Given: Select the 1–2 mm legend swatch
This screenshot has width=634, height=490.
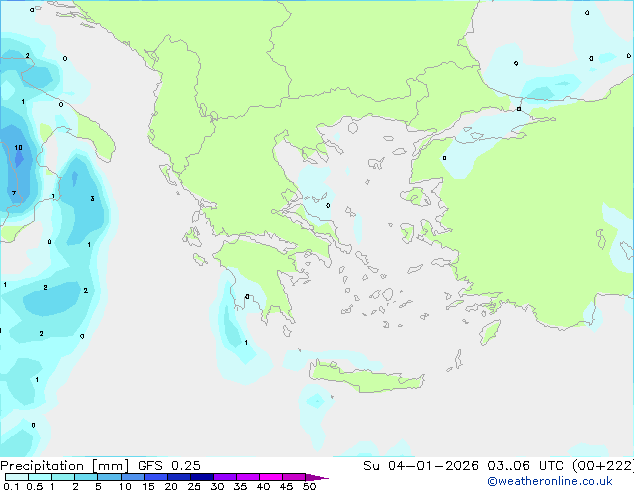Looking at the screenshot, I should click(x=63, y=477).
